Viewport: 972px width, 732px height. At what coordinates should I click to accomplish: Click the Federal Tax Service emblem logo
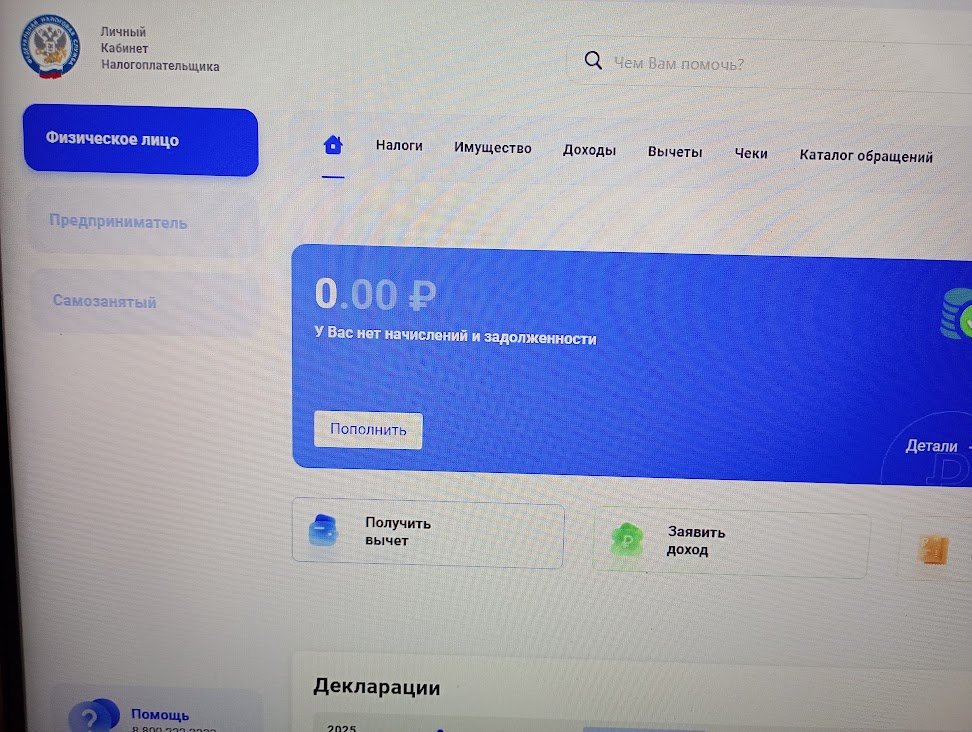point(51,47)
